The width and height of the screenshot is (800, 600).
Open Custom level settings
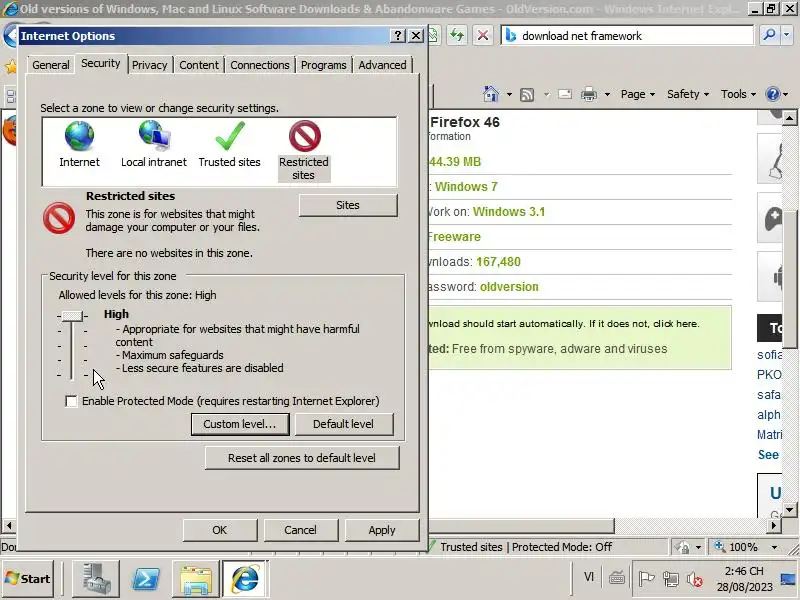(x=240, y=424)
